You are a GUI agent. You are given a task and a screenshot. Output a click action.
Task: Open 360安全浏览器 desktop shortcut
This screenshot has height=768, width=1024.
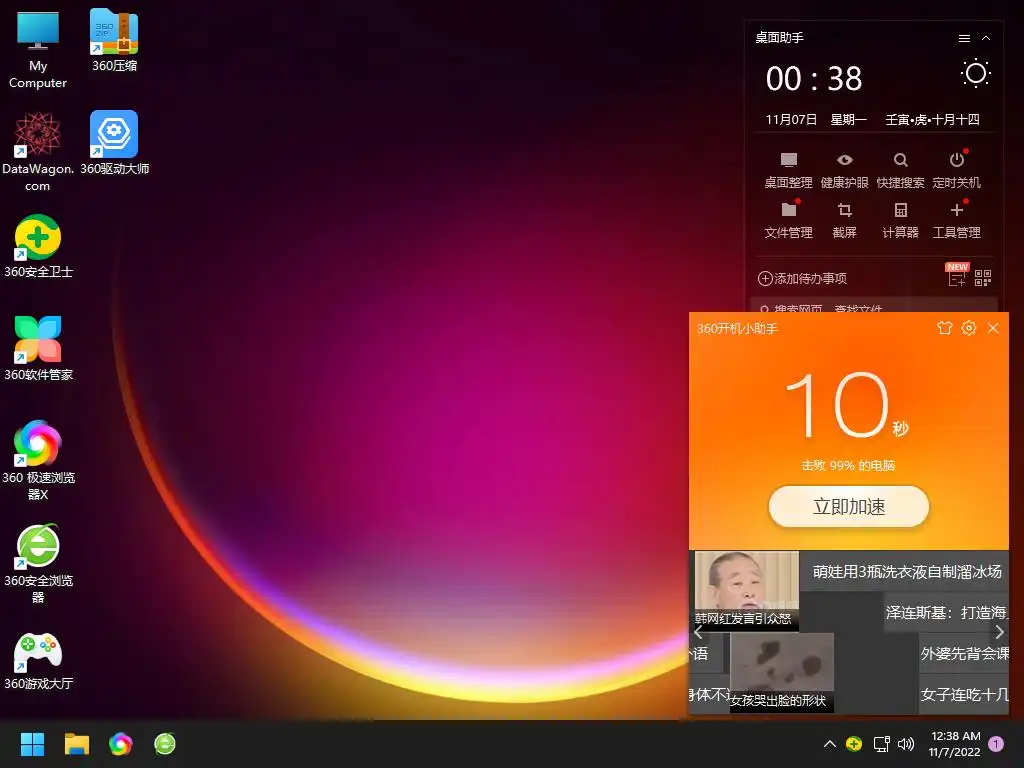[x=38, y=563]
